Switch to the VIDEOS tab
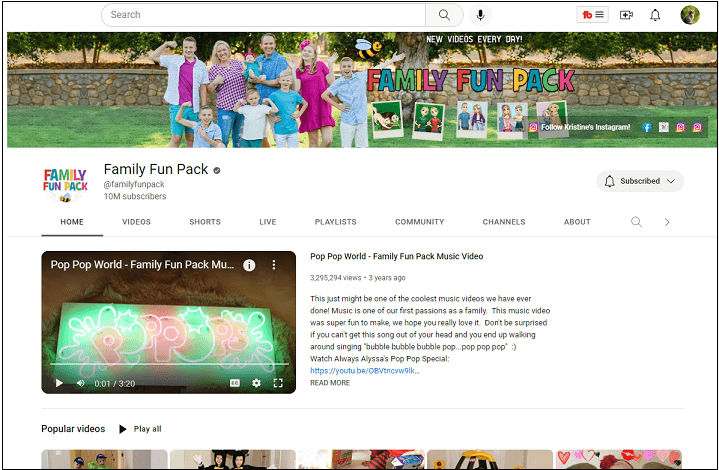Image resolution: width=719 pixels, height=470 pixels. (x=136, y=222)
